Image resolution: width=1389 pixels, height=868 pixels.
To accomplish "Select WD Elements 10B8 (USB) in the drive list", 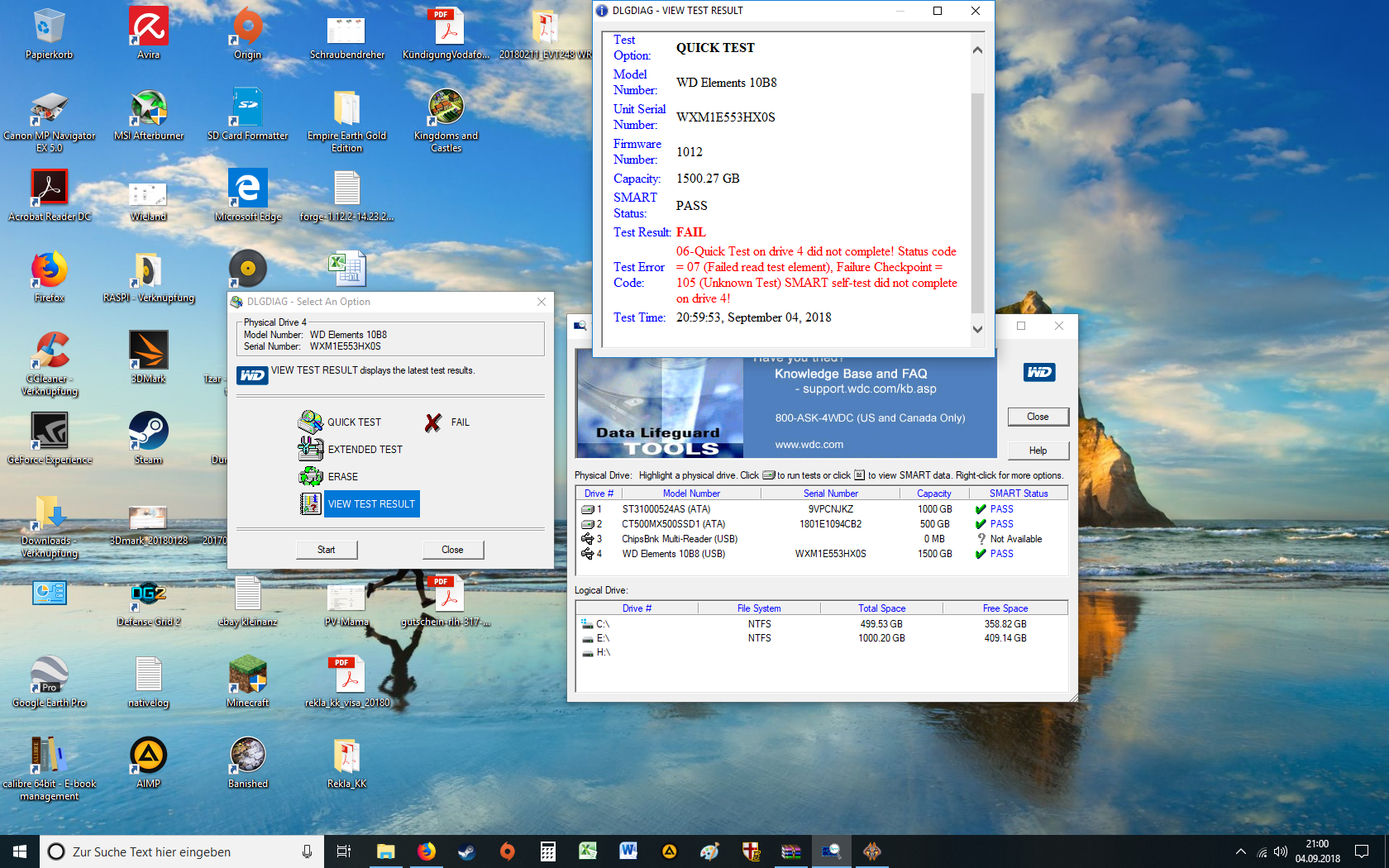I will (x=821, y=554).
